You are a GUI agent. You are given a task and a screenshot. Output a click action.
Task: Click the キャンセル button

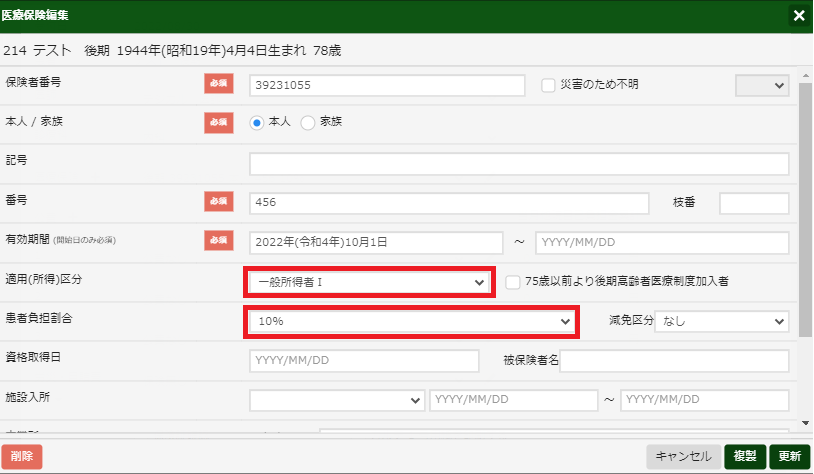[683, 456]
